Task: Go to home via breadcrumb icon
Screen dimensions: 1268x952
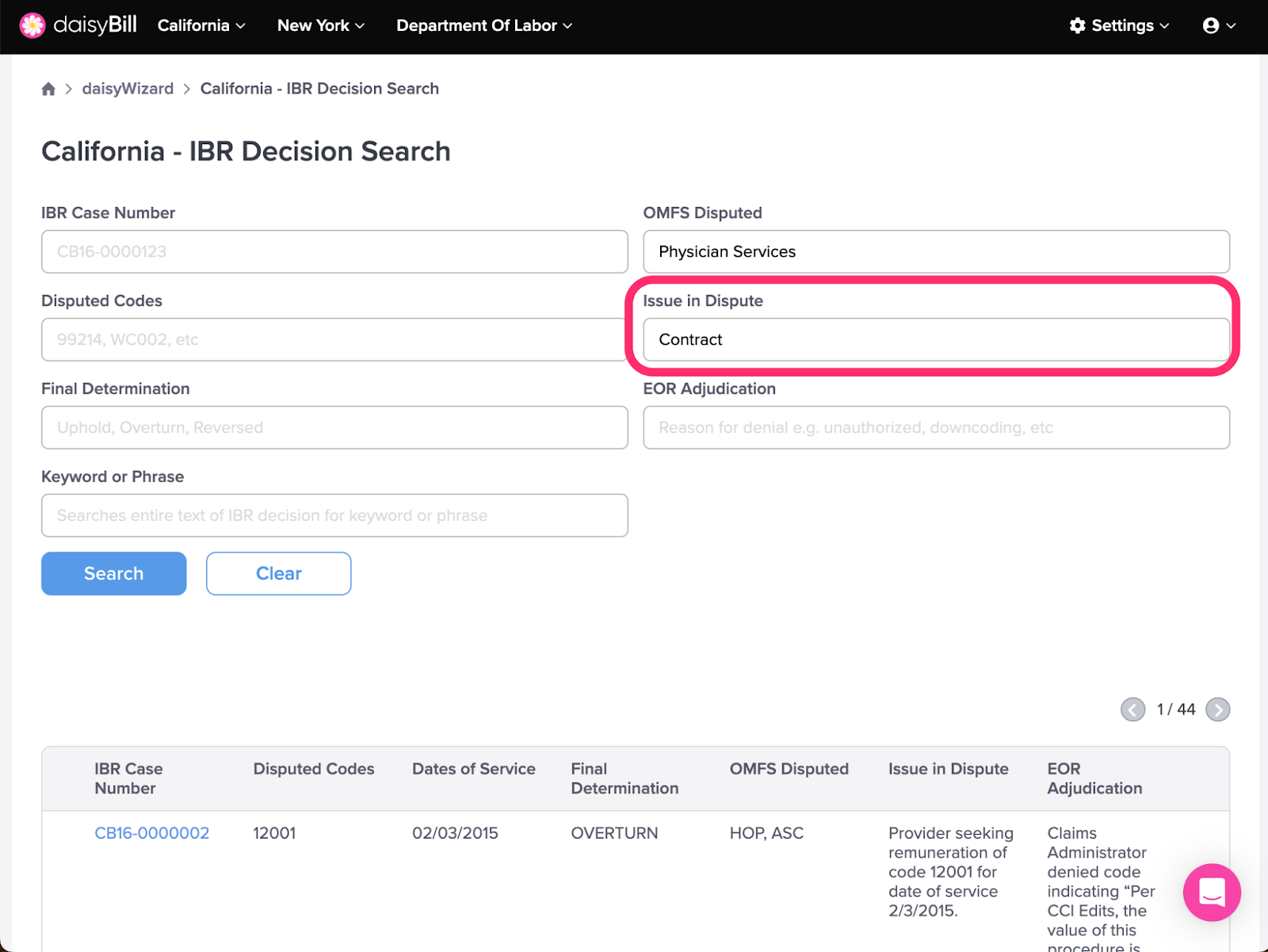Action: click(48, 89)
